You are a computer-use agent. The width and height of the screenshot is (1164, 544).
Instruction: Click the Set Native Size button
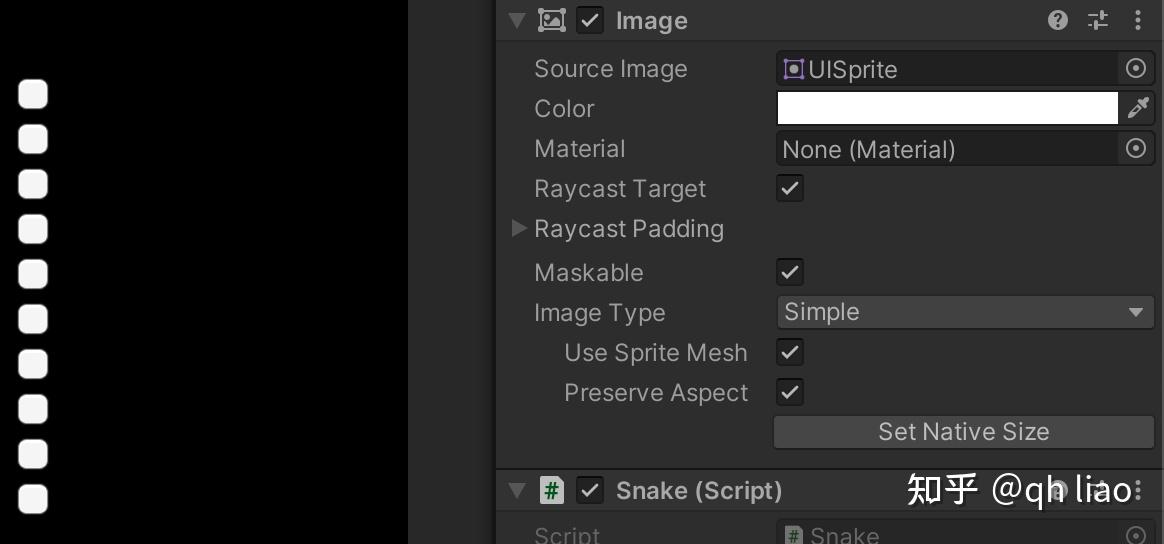point(964,432)
